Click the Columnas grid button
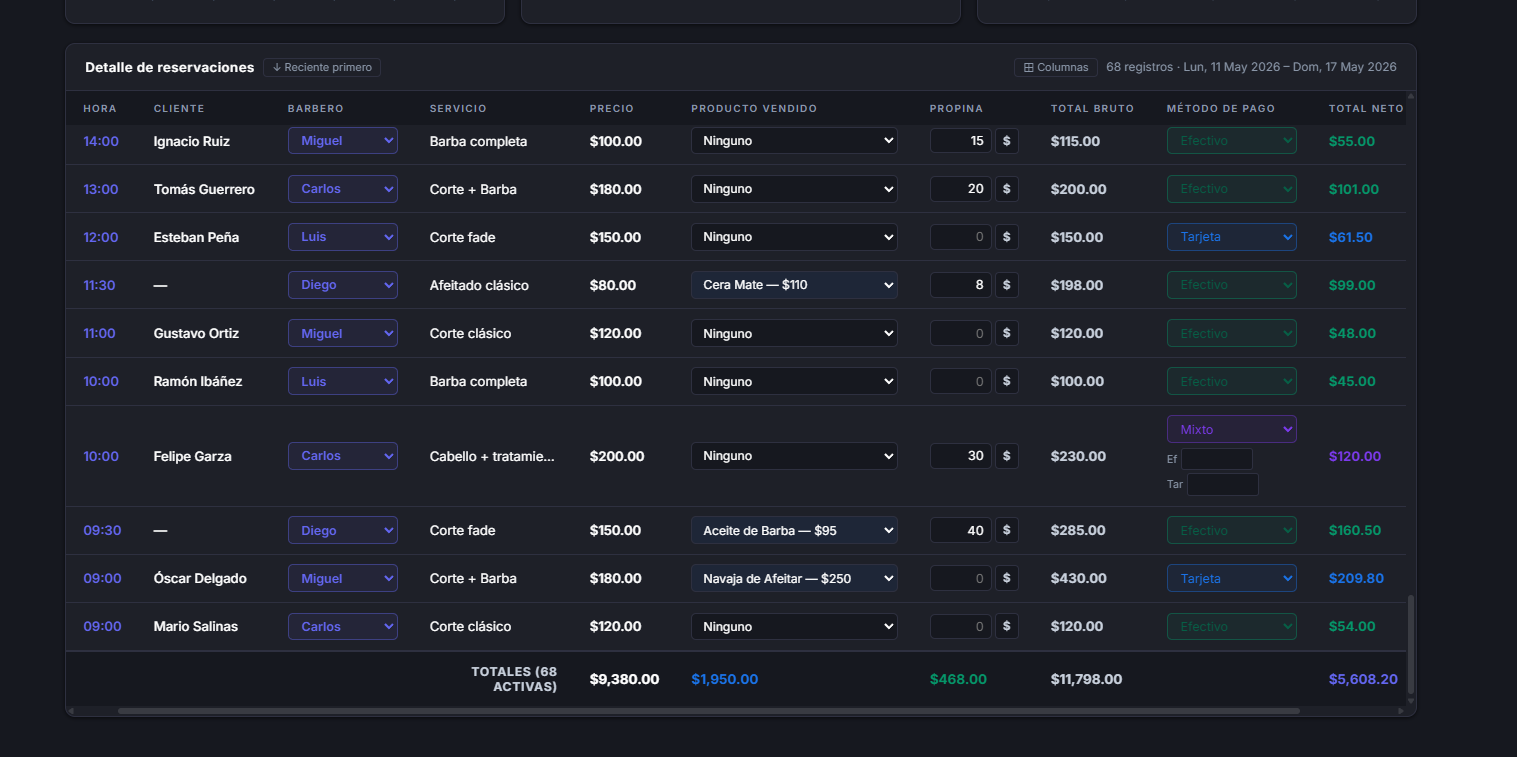 click(x=1055, y=67)
